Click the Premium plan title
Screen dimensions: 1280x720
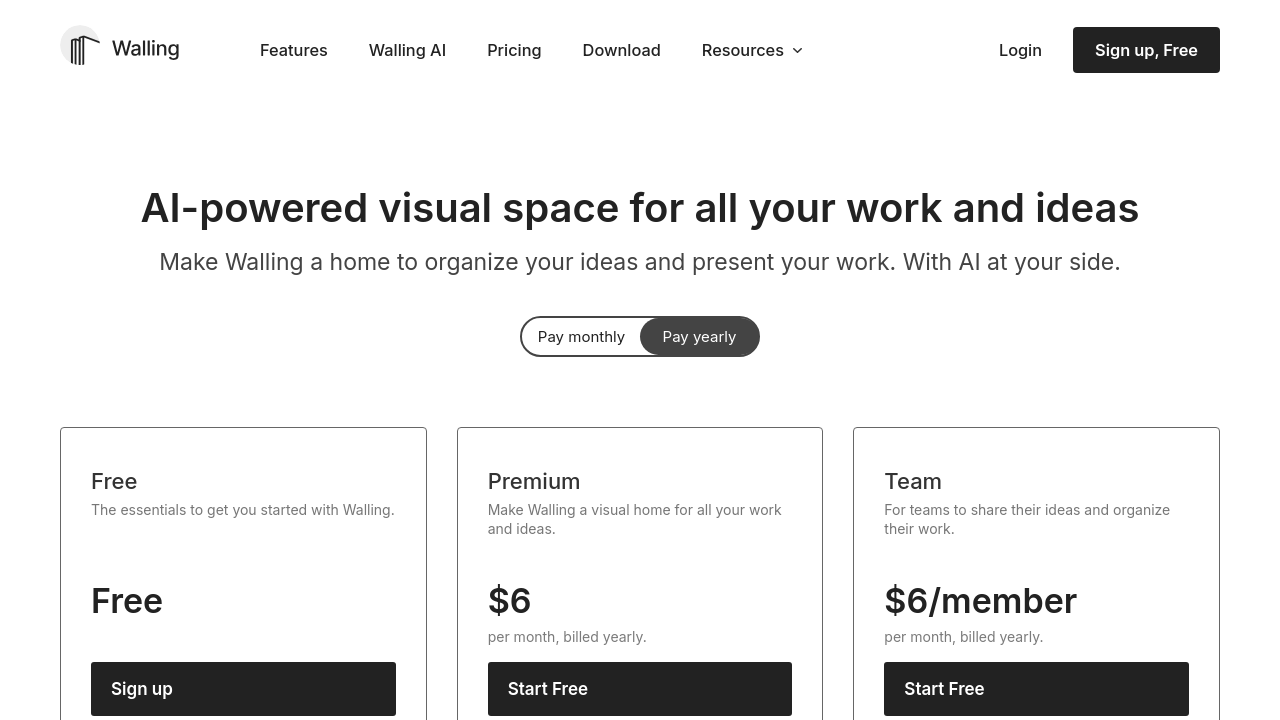[x=534, y=481]
